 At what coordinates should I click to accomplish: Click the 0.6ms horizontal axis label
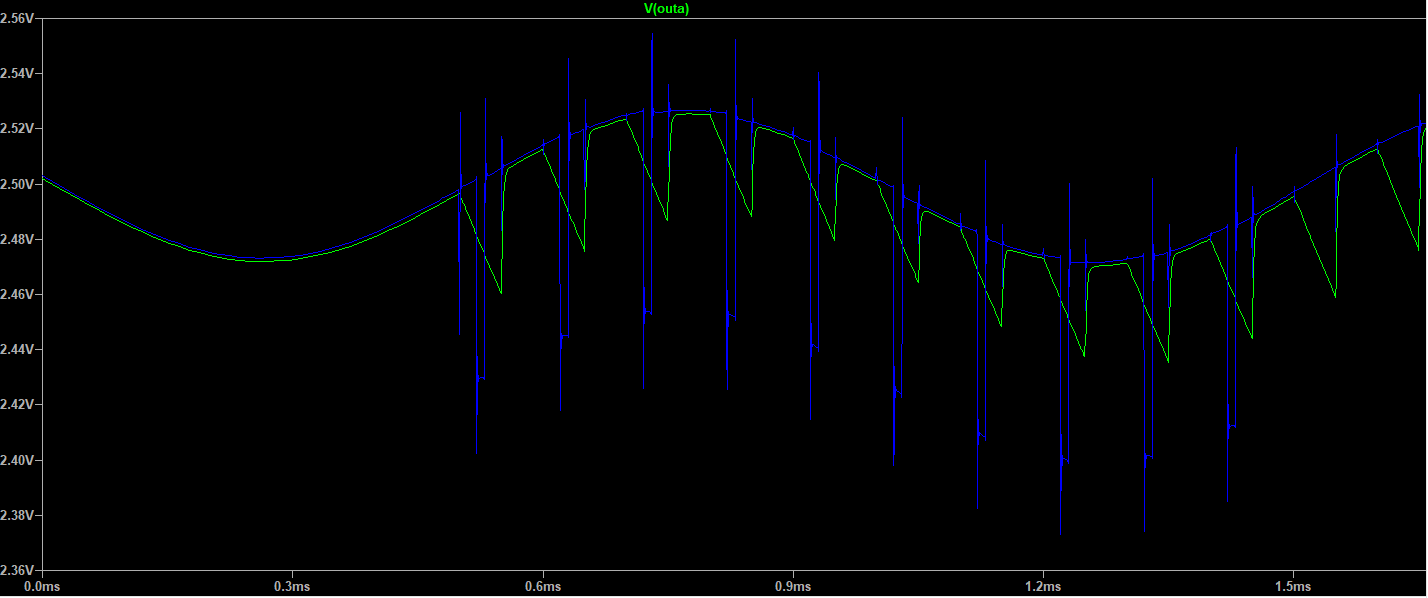click(x=542, y=585)
